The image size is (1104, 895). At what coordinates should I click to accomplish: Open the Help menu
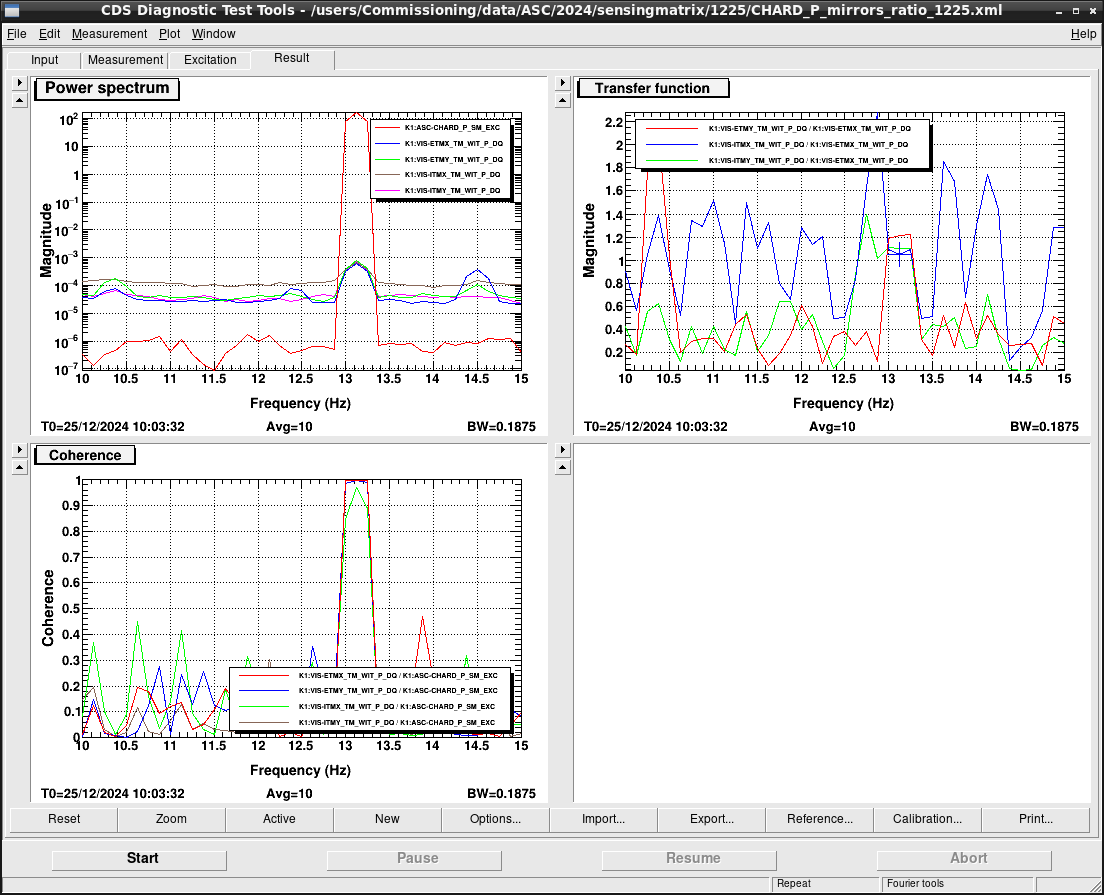coord(1083,34)
